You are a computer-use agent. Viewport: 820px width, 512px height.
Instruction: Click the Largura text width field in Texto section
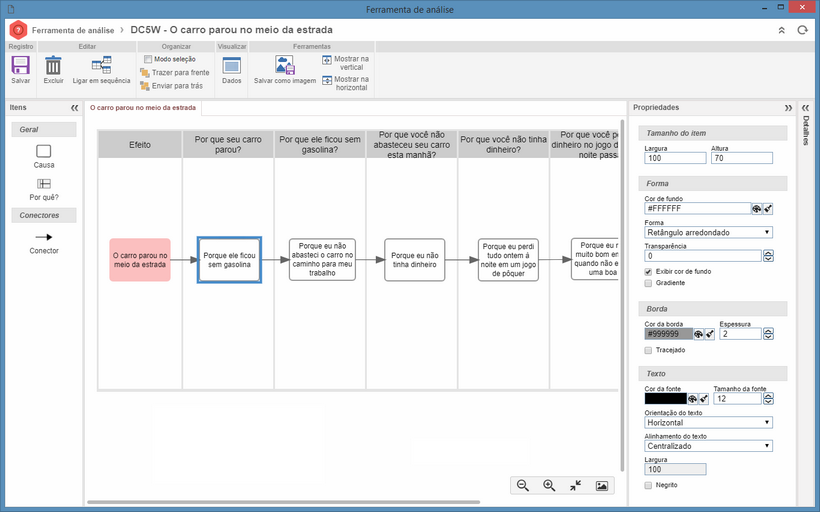pos(675,469)
